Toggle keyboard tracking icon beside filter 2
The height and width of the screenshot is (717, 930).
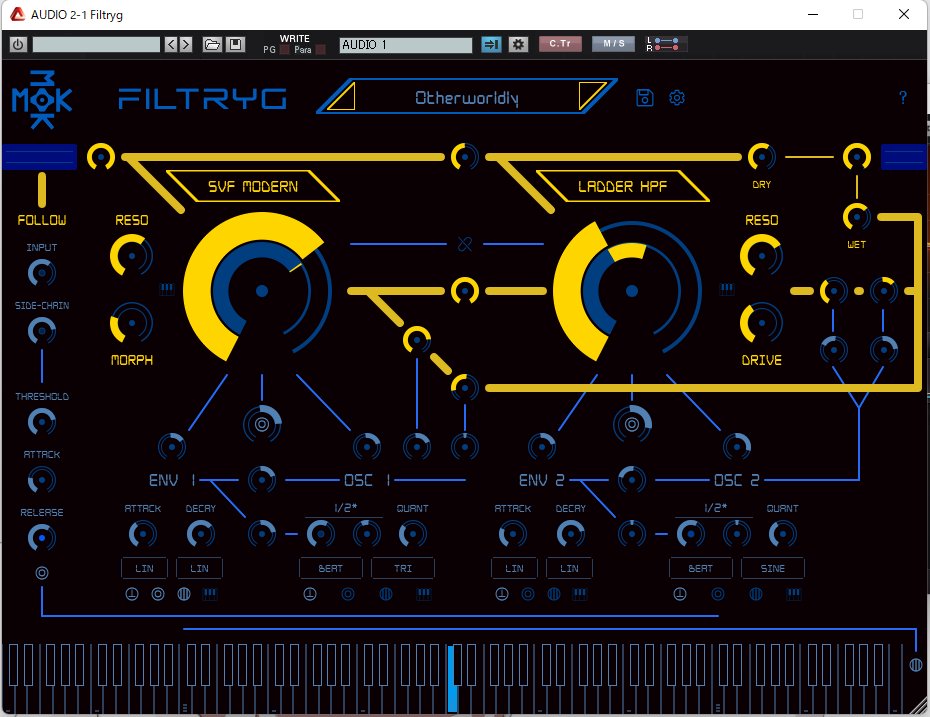[x=727, y=289]
